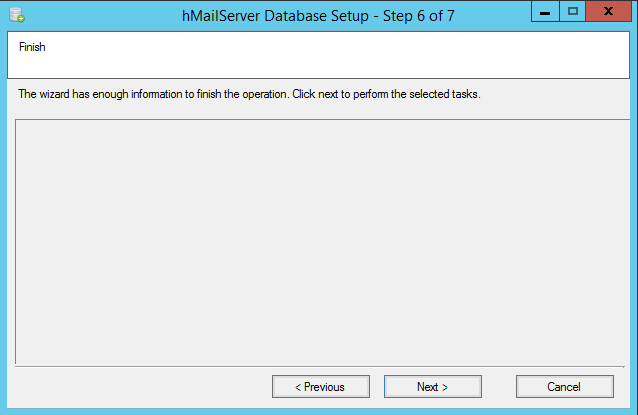Viewport: 638px width, 415px height.
Task: Click the separator line above the buttons
Action: [320, 367]
